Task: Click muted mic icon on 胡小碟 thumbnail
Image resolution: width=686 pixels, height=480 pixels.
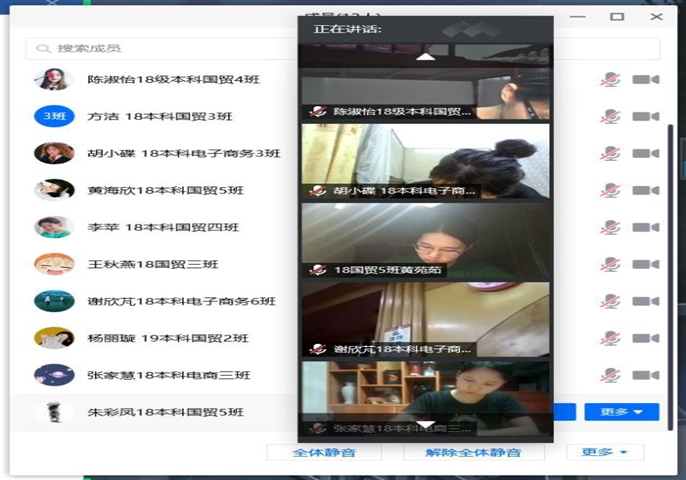Action: point(318,191)
